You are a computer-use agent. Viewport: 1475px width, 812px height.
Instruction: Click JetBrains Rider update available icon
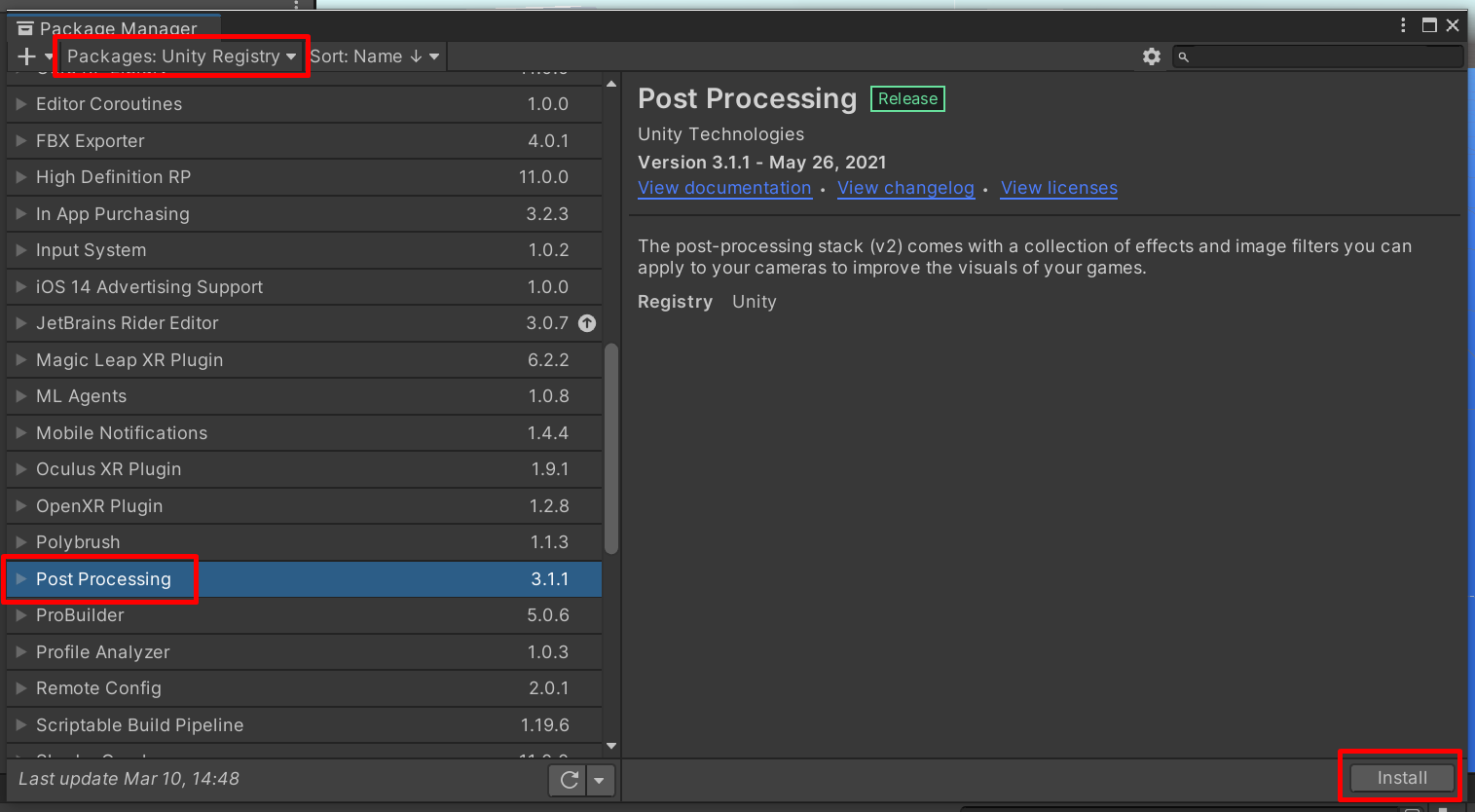587,323
